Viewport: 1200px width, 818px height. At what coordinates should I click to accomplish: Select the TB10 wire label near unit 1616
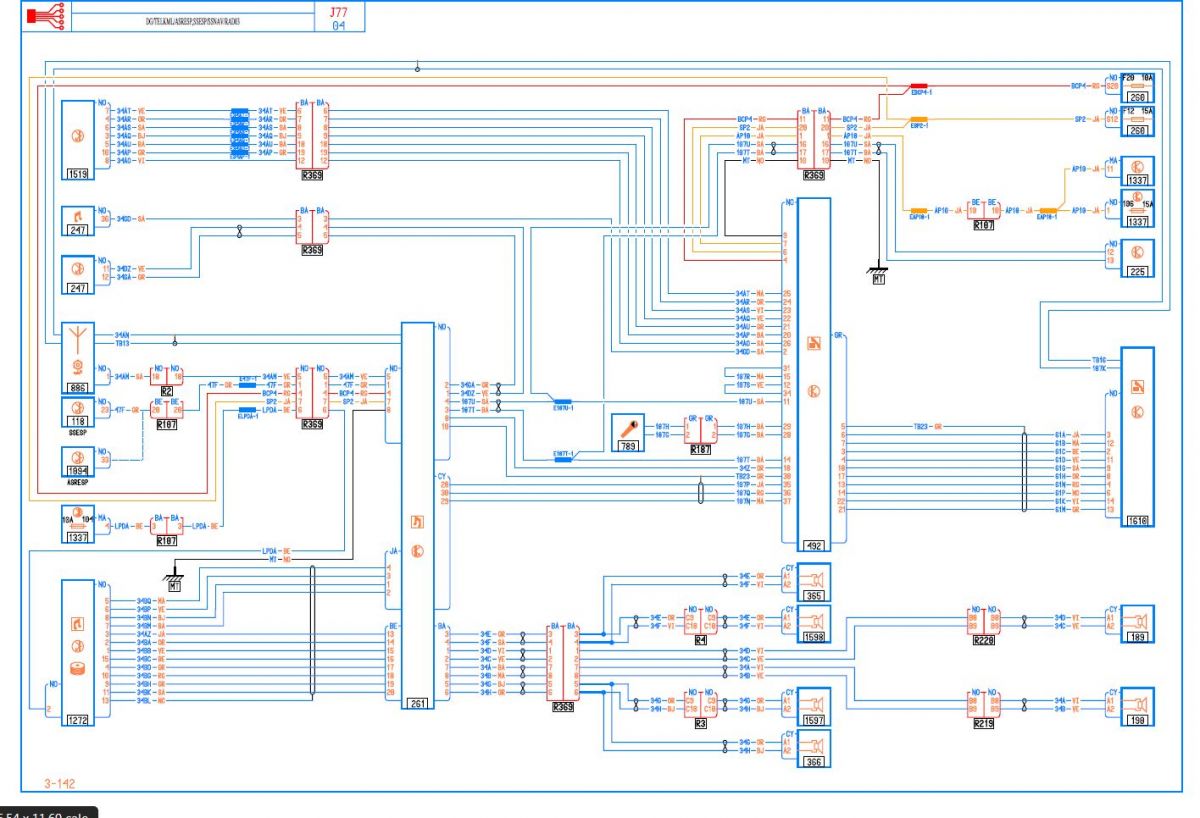point(1098,360)
